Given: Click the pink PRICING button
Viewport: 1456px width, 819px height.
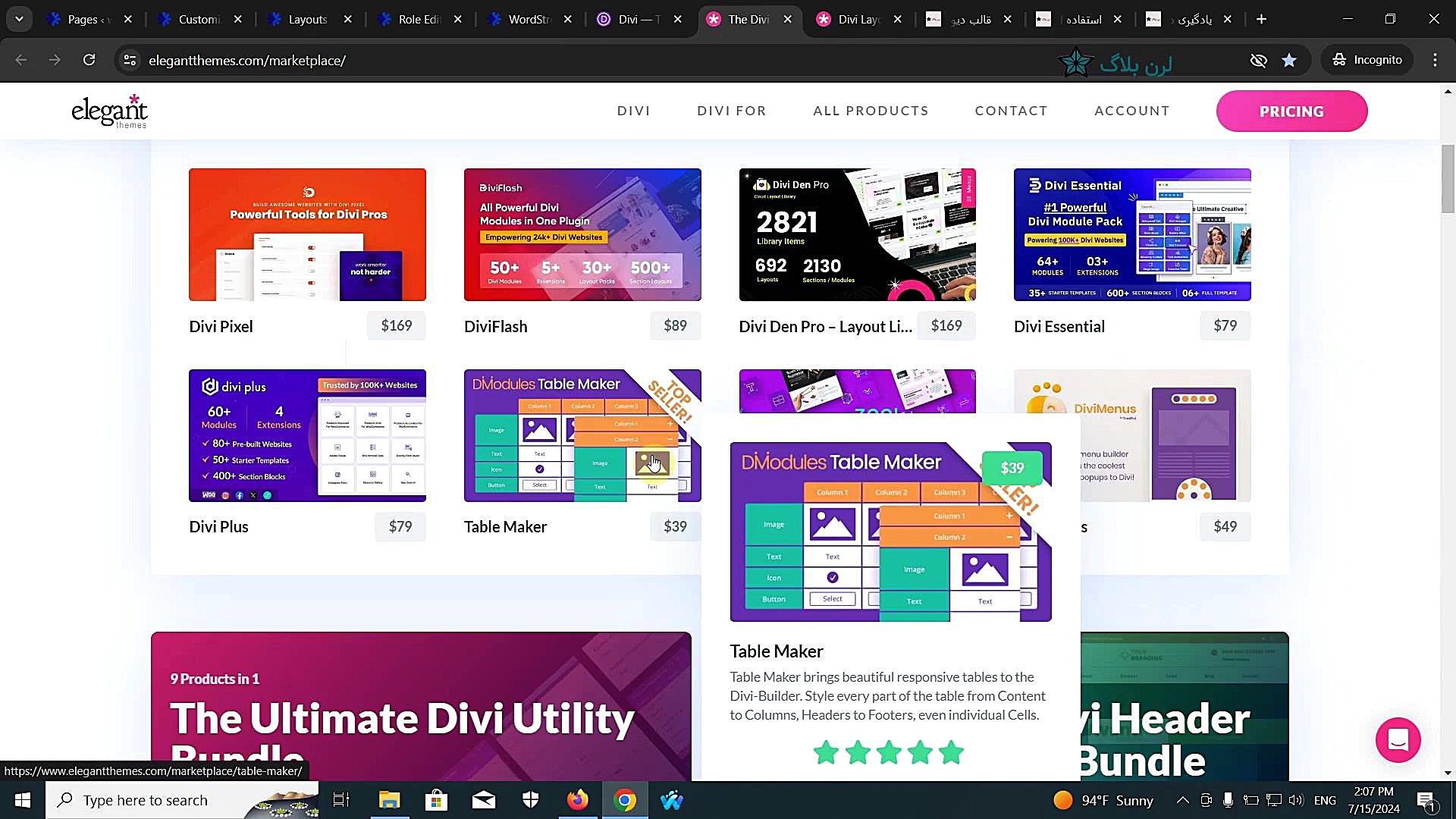Looking at the screenshot, I should click(1291, 111).
